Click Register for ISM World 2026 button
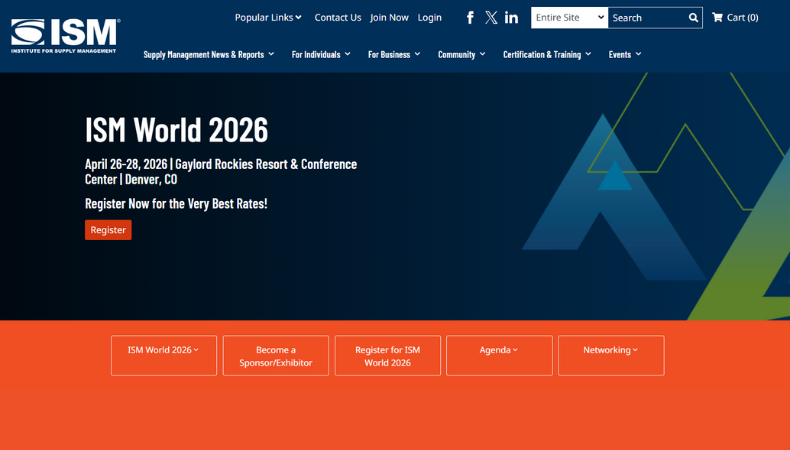The image size is (790, 450). (387, 355)
